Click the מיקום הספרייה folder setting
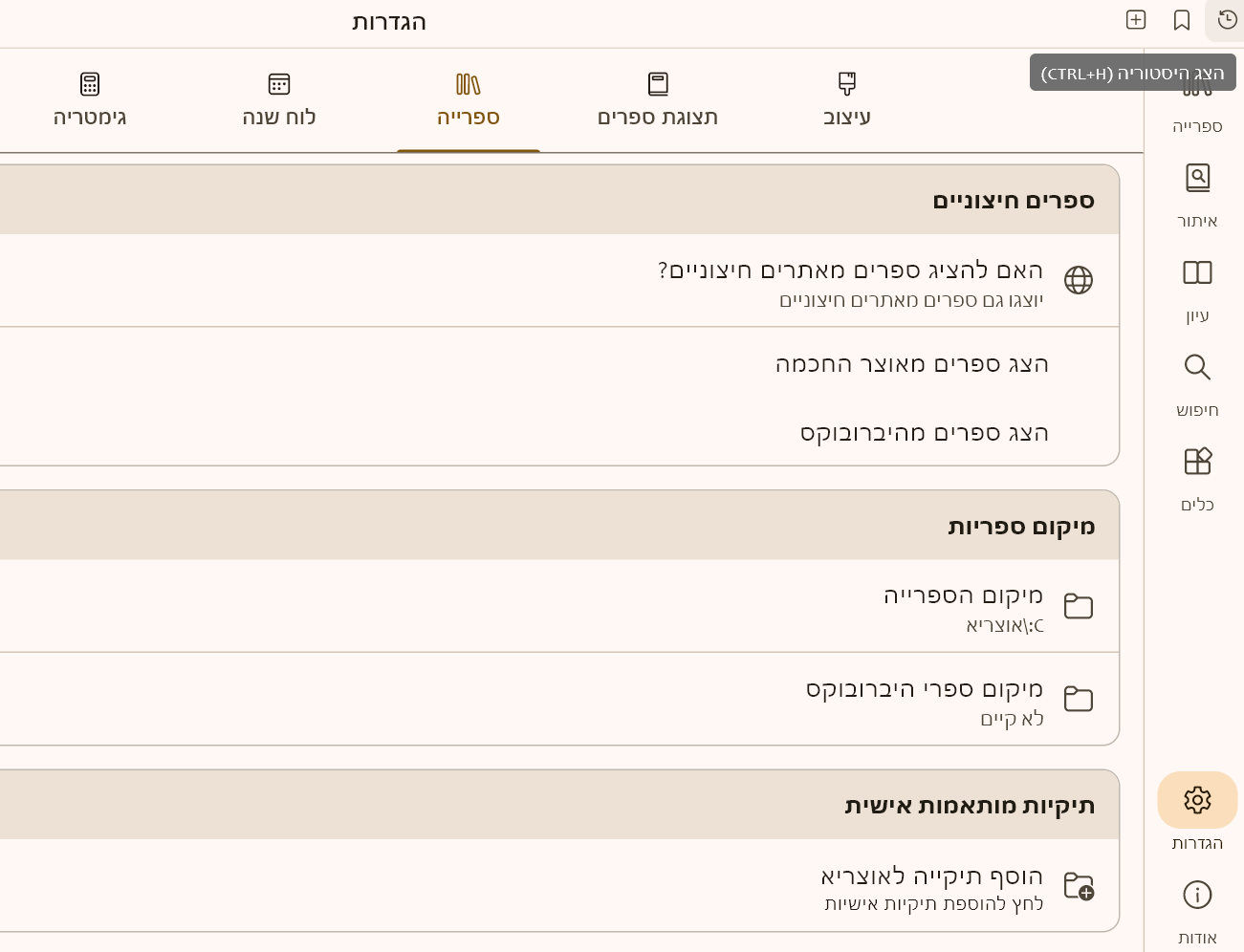Image resolution: width=1244 pixels, height=952 pixels. click(x=963, y=606)
